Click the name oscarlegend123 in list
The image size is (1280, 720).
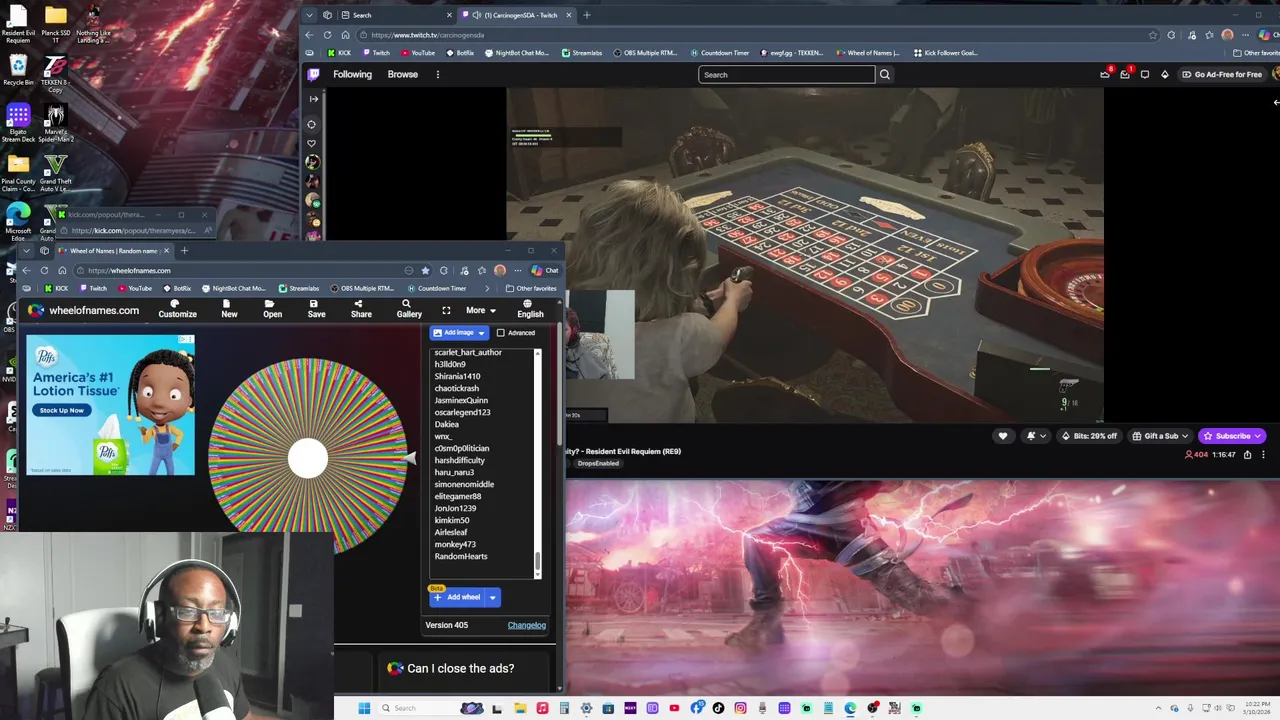462,412
